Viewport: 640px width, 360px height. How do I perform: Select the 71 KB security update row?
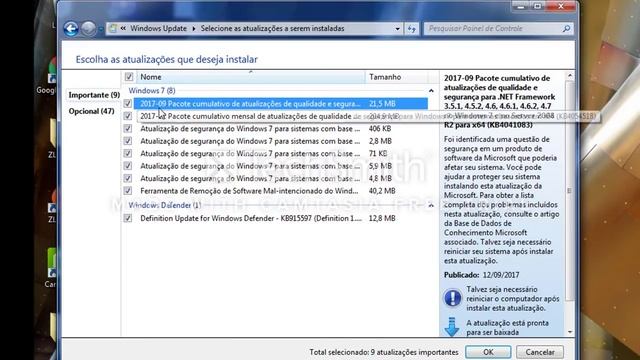281,153
